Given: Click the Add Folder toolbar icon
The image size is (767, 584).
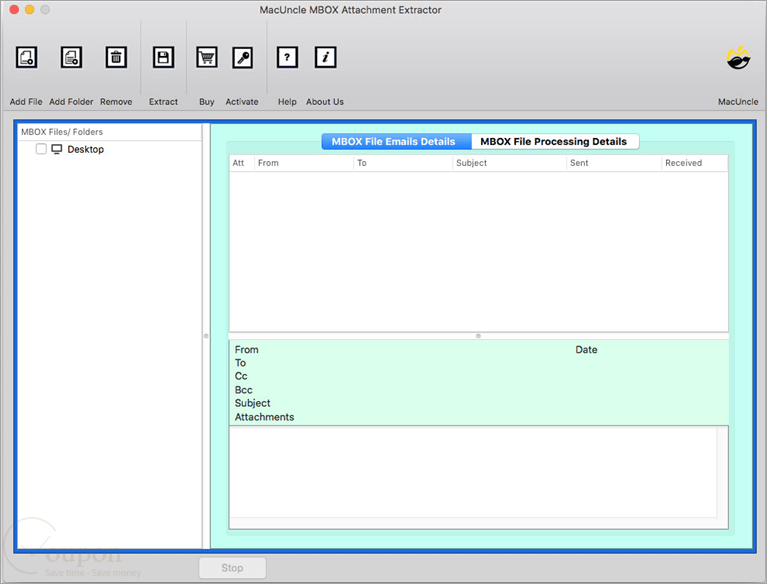Looking at the screenshot, I should (x=71, y=57).
